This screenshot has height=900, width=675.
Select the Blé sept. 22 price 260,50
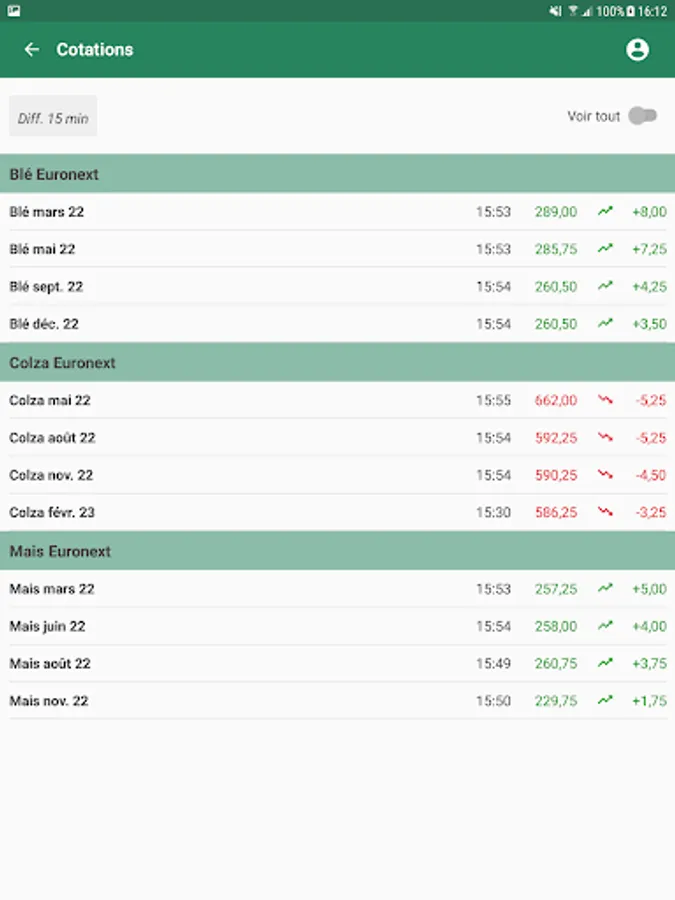pos(556,286)
